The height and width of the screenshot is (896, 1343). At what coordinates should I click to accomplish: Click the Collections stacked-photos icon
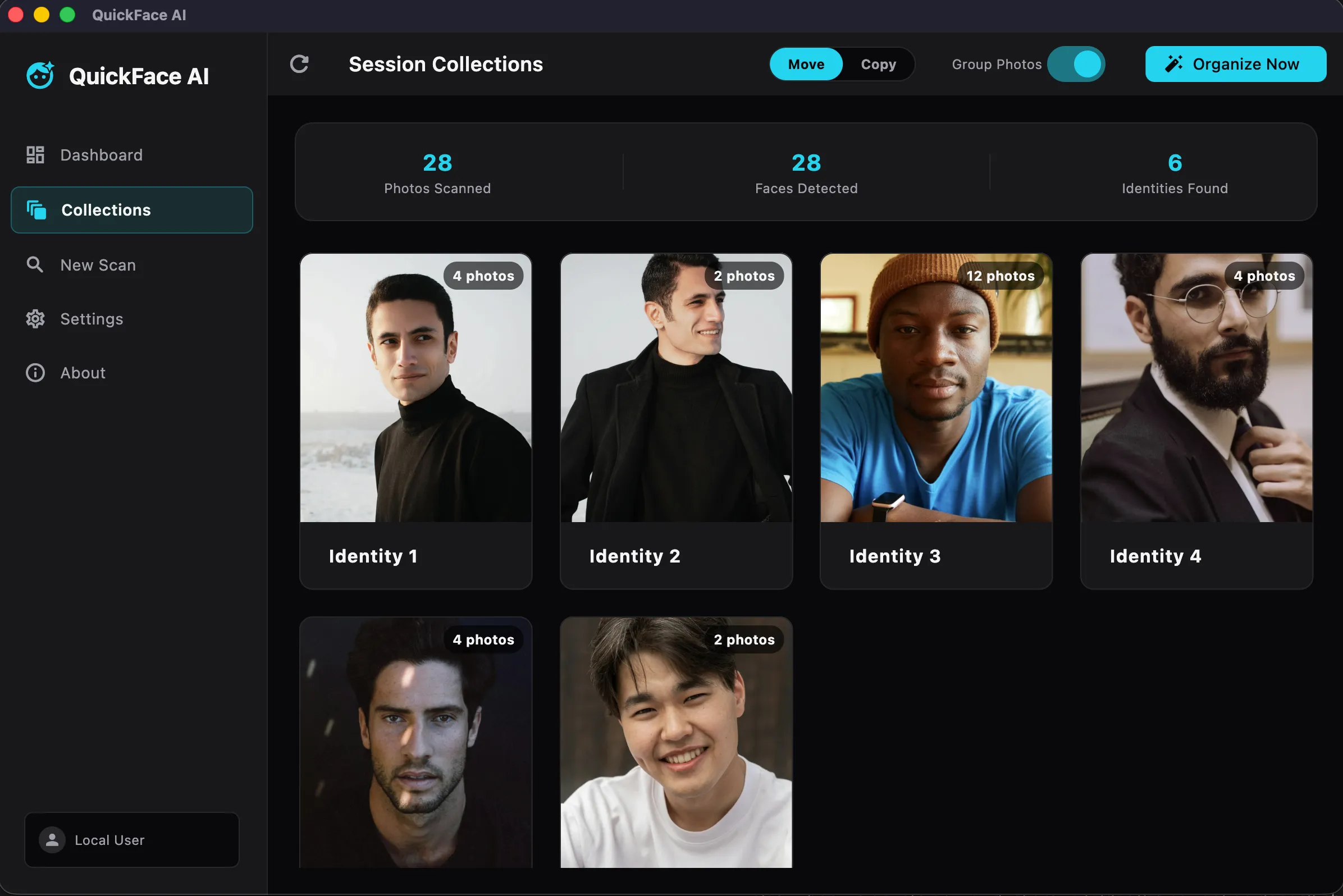(x=36, y=210)
